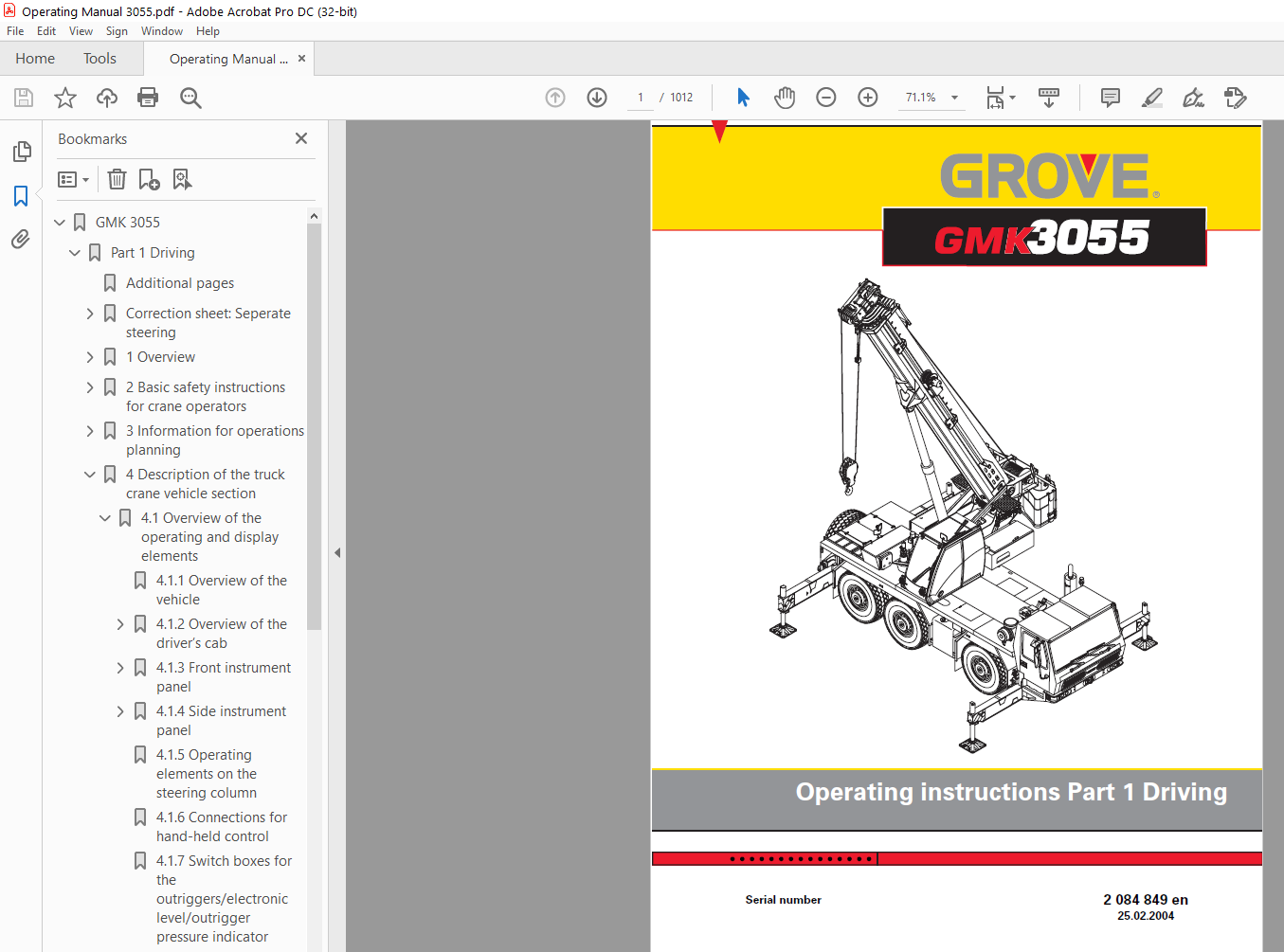Select the highlight text pen tool
The image size is (1284, 952).
(1152, 98)
